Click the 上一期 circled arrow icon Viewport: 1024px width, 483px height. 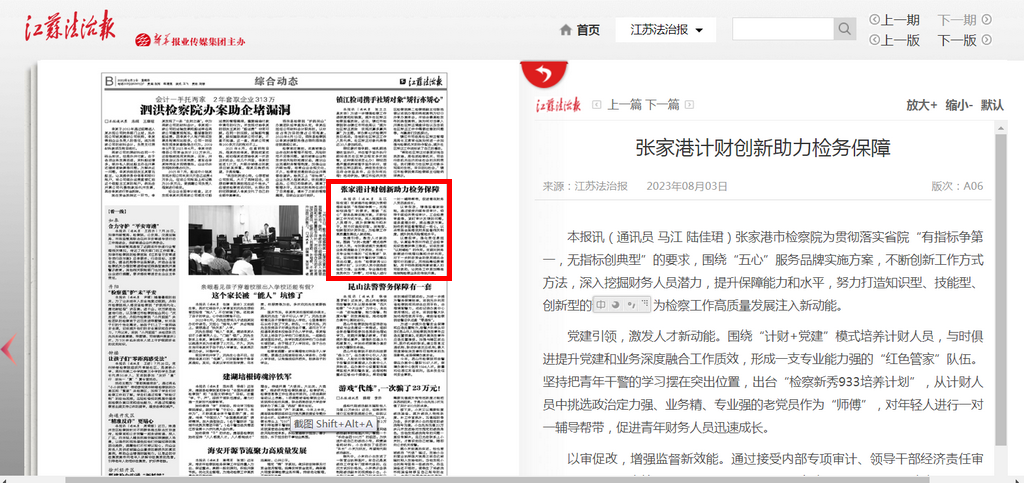[x=875, y=19]
